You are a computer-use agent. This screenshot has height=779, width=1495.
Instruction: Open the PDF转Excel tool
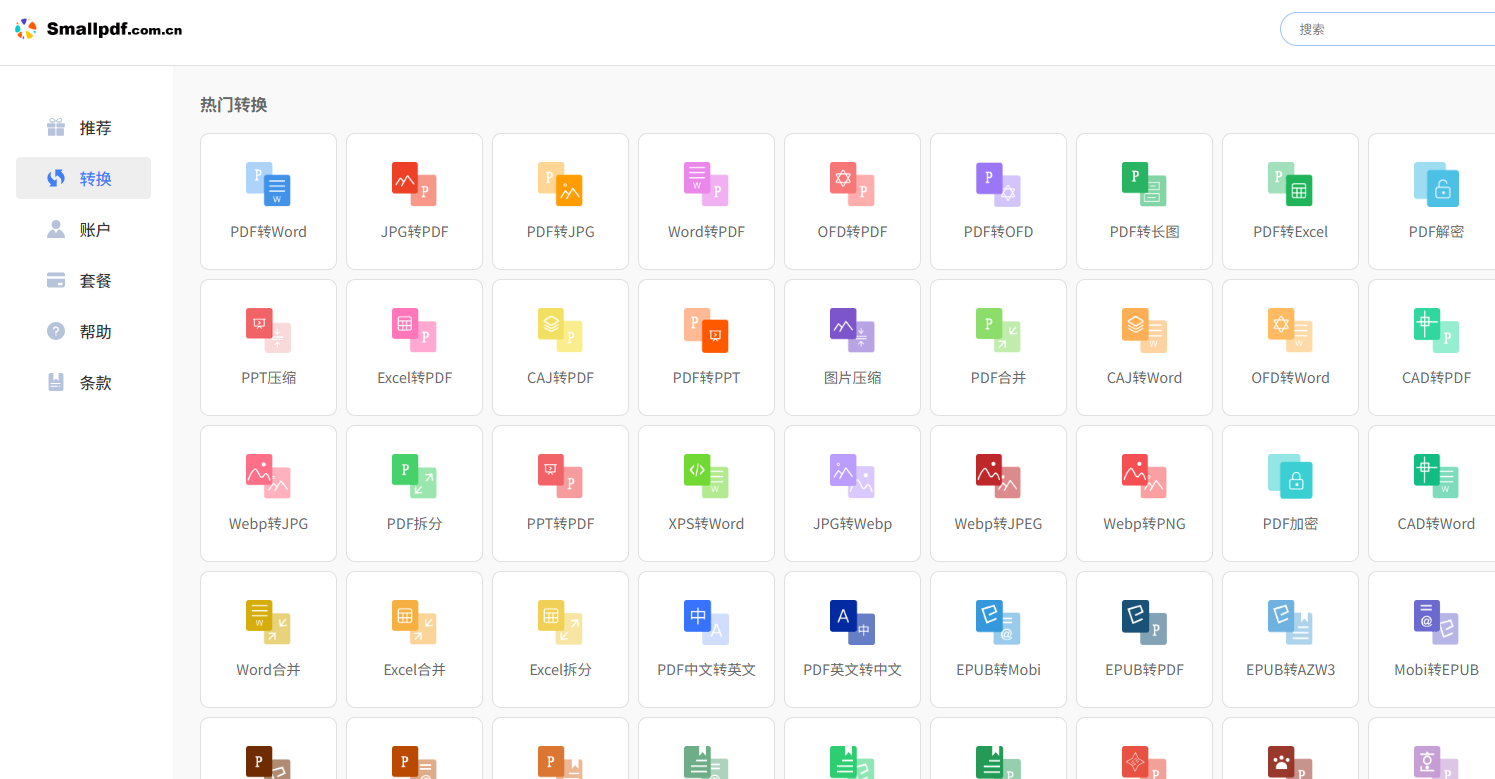coord(1290,201)
